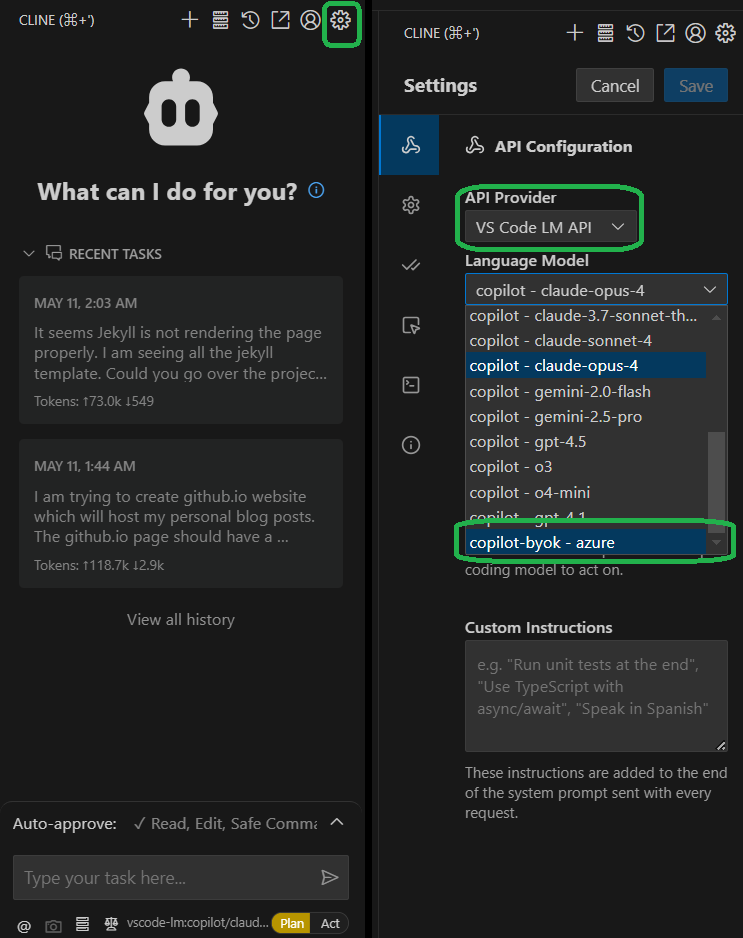Image resolution: width=743 pixels, height=938 pixels.
Task: Click Cancel in Settings
Action: click(614, 86)
